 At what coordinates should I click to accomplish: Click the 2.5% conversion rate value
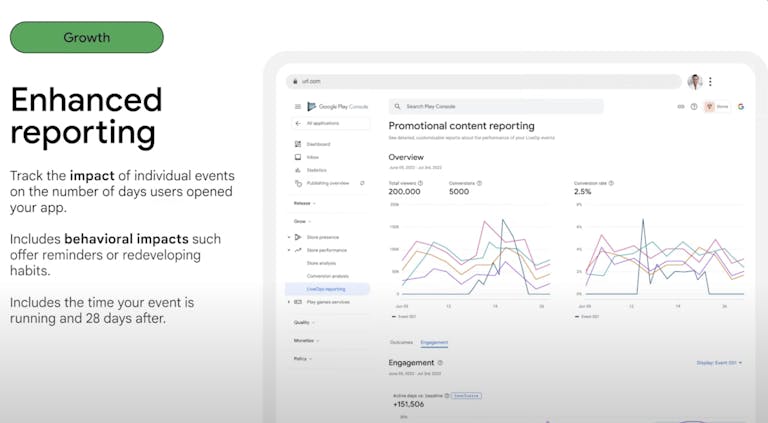pos(582,191)
